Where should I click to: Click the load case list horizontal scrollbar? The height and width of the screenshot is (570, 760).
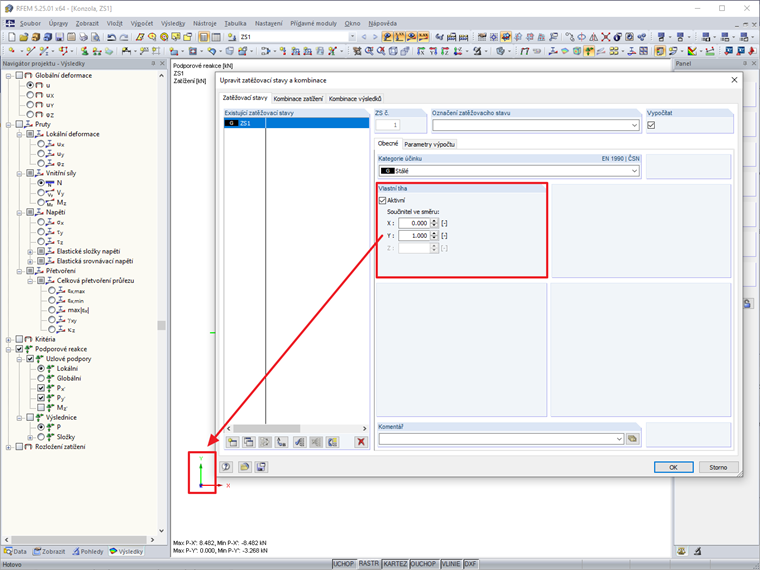coord(296,428)
